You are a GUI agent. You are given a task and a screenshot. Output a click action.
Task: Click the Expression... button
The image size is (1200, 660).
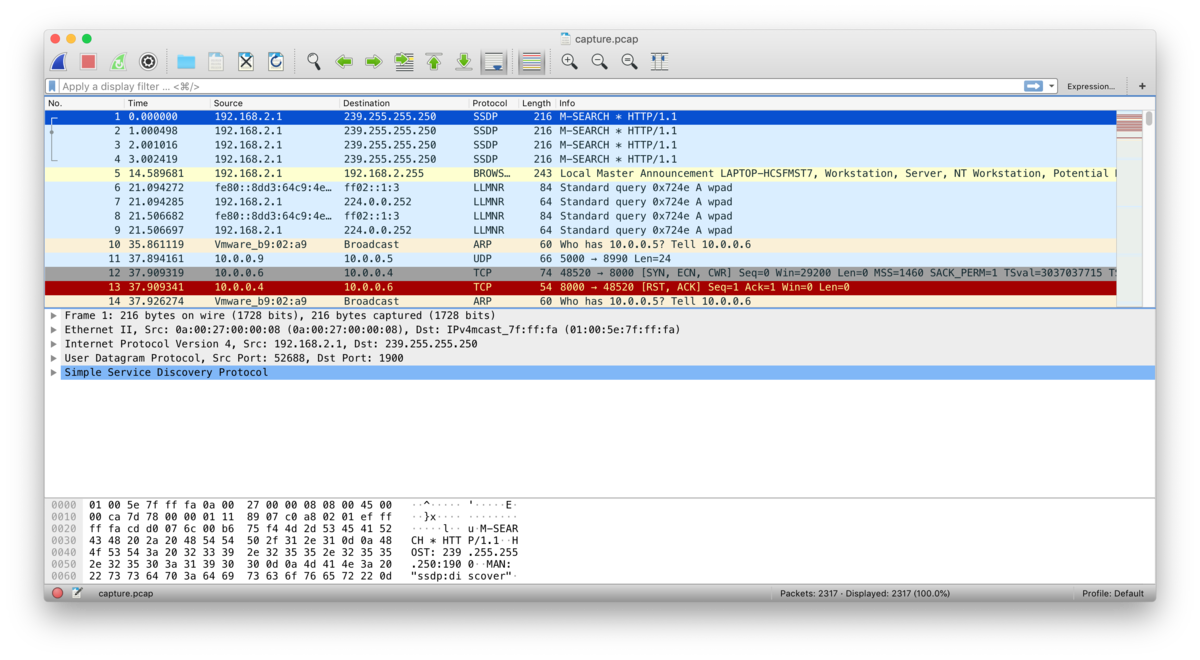pos(1090,87)
